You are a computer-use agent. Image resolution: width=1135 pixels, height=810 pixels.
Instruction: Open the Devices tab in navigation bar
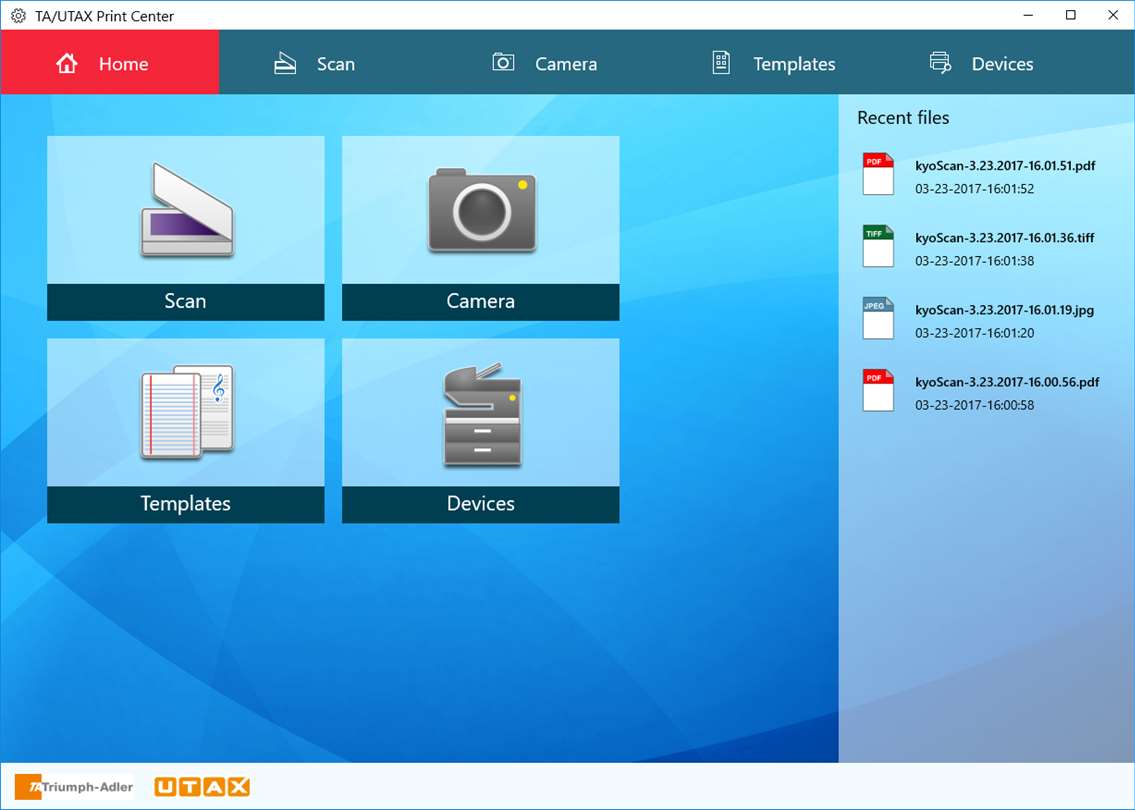pos(981,64)
